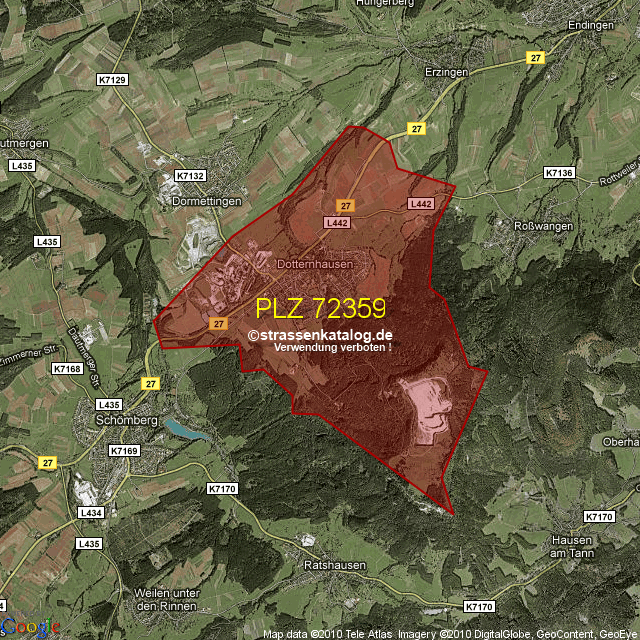Click the L434 road shield

pos(90,512)
